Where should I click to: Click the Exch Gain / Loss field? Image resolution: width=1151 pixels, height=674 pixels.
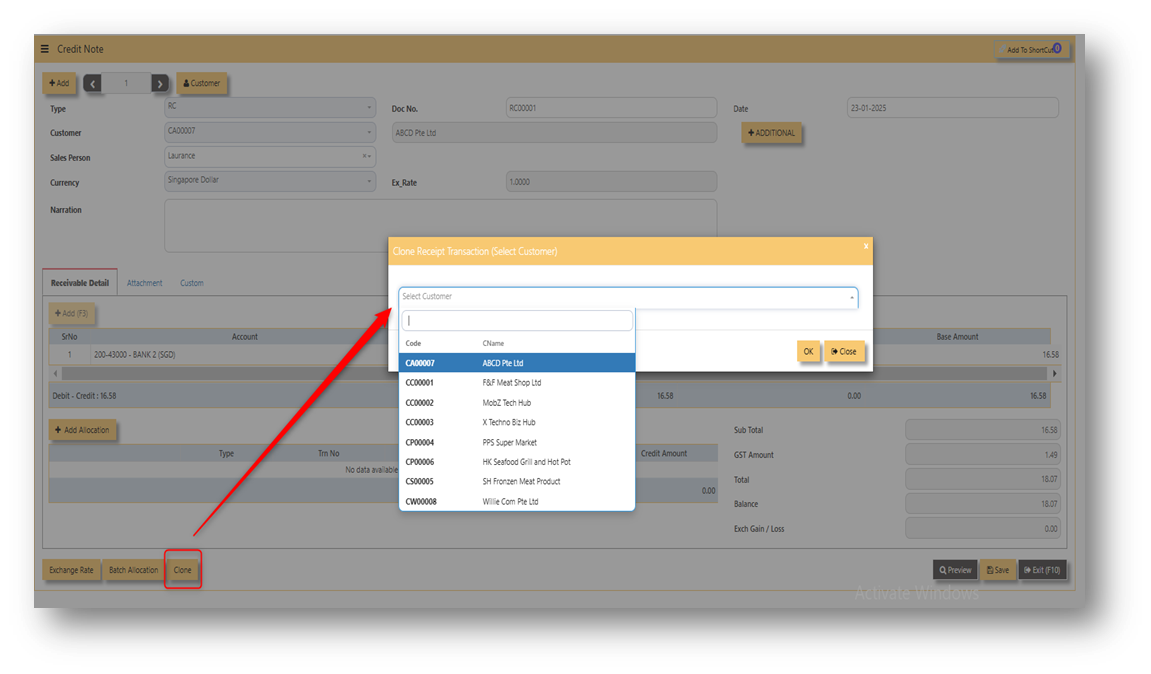[x=982, y=529]
